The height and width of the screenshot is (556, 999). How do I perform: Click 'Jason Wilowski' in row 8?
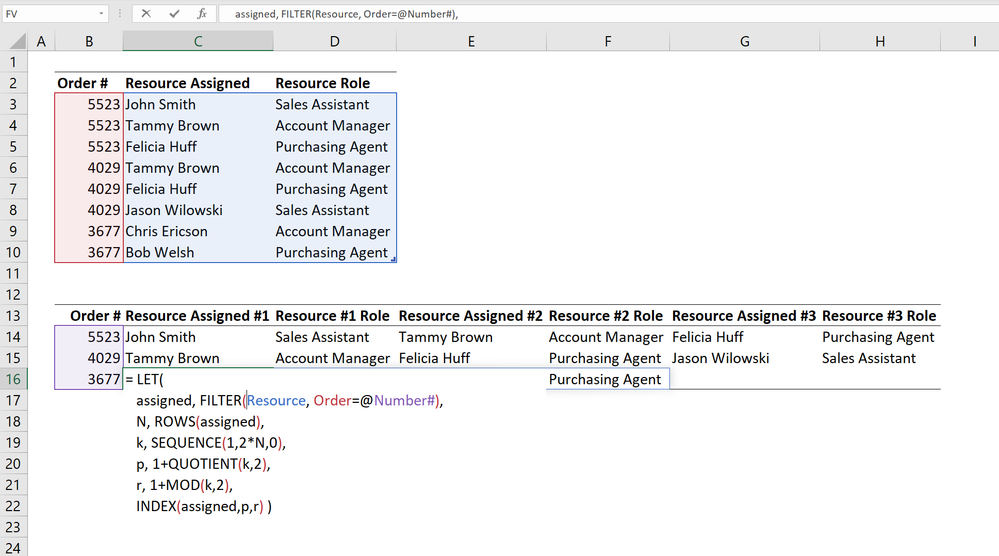pos(174,210)
